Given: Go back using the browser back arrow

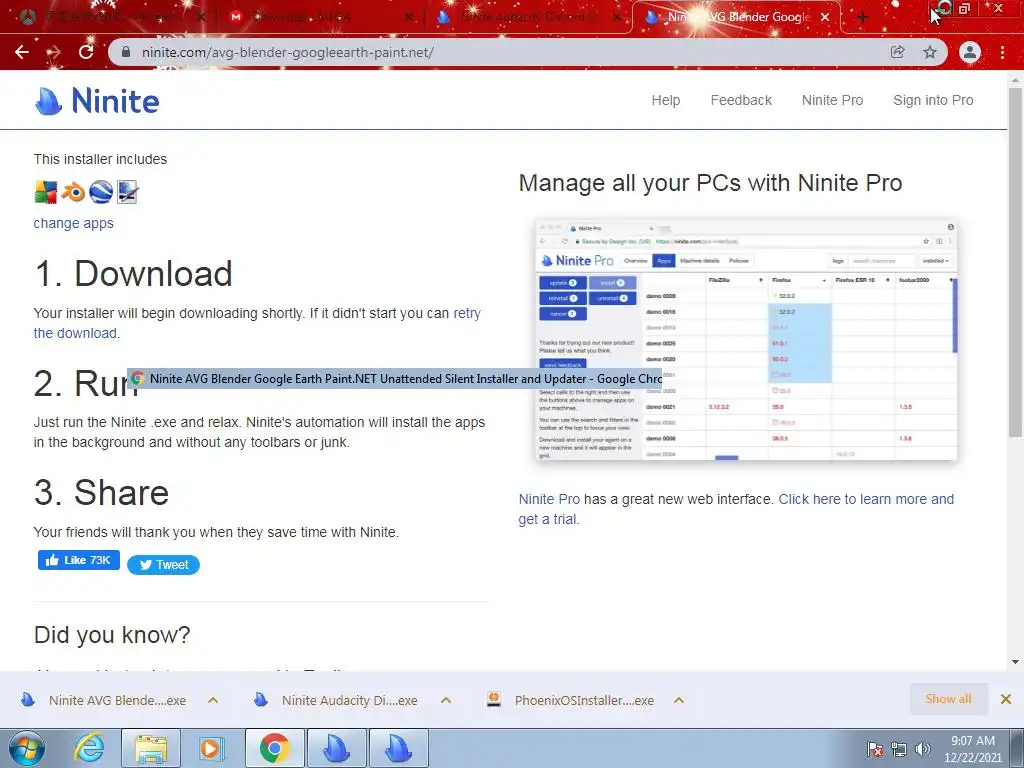Looking at the screenshot, I should click(22, 52).
